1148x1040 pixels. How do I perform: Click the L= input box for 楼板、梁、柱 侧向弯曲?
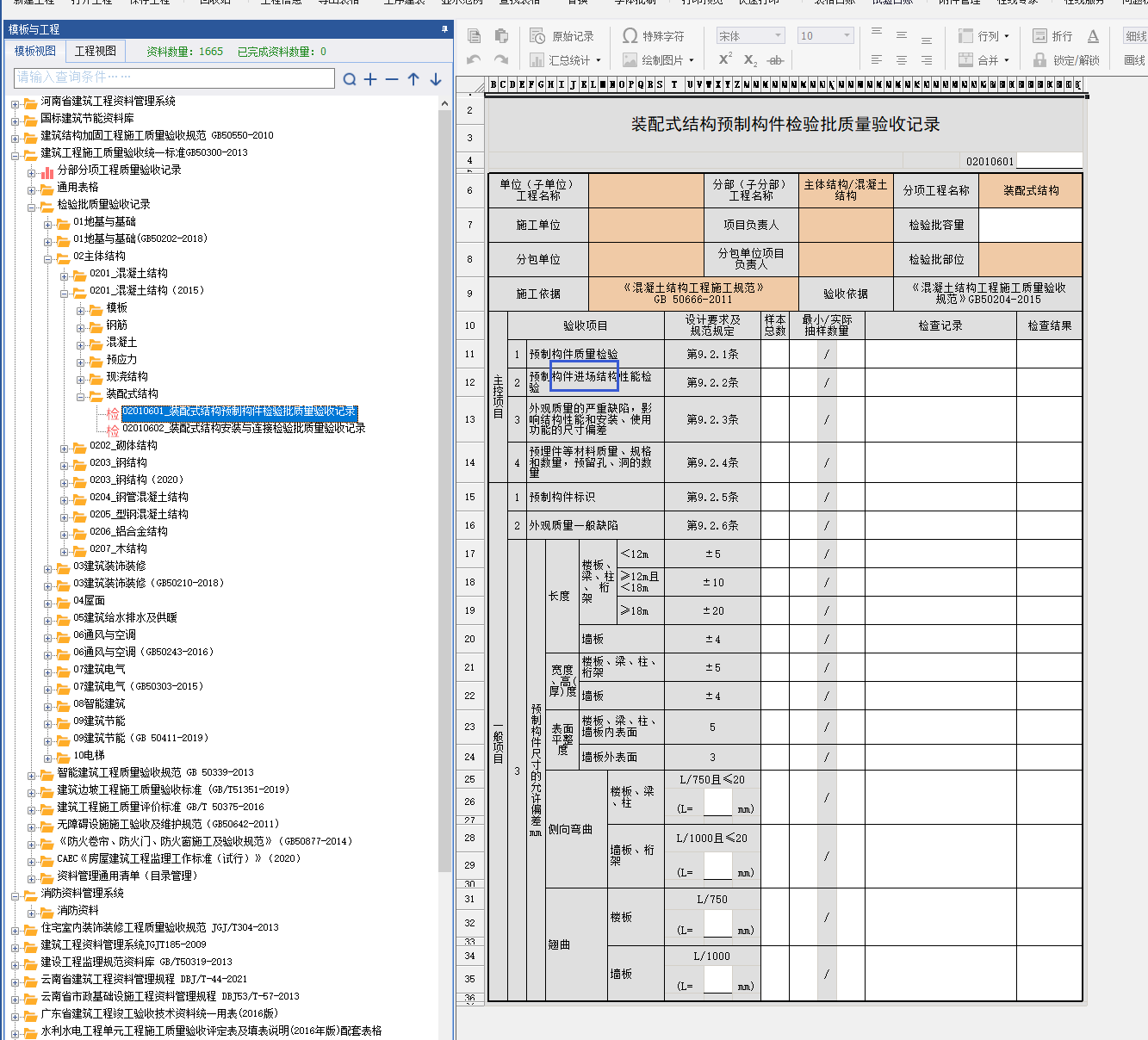(x=717, y=802)
